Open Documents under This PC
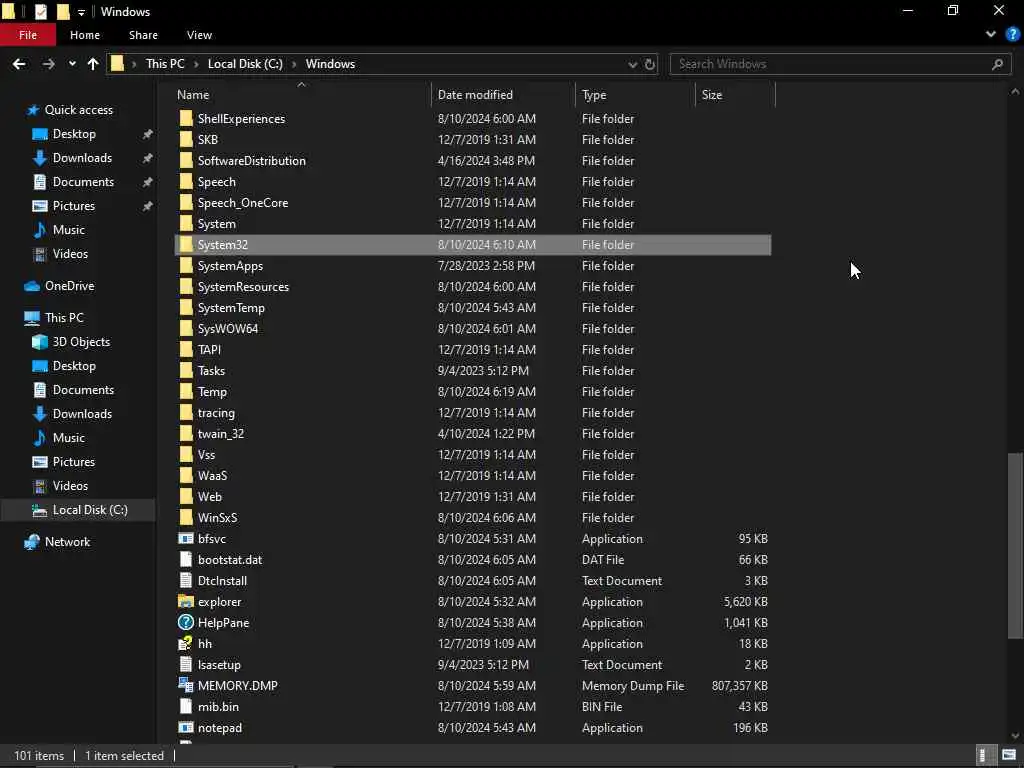 coord(83,390)
